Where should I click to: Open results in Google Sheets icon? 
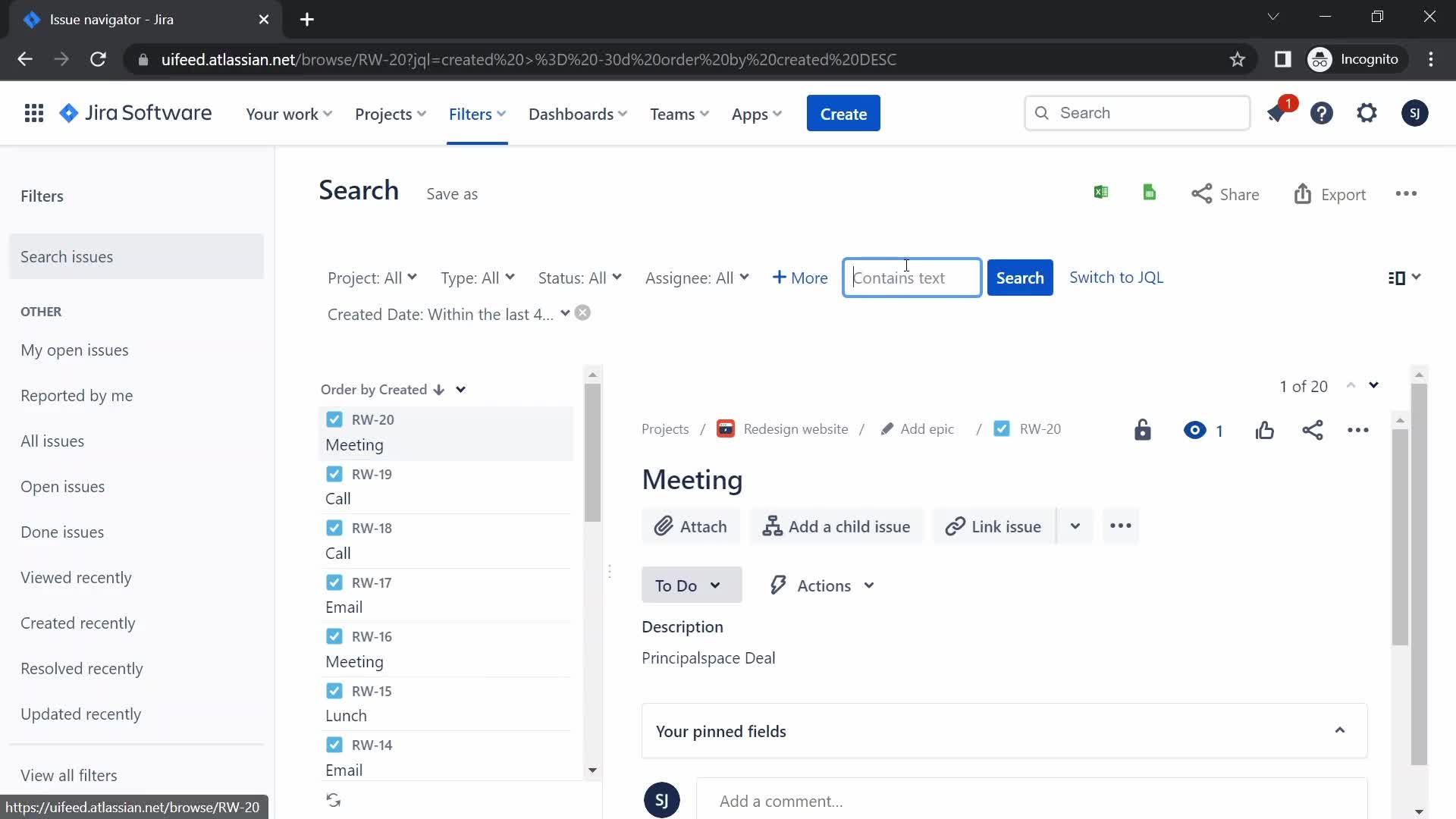pyautogui.click(x=1150, y=193)
